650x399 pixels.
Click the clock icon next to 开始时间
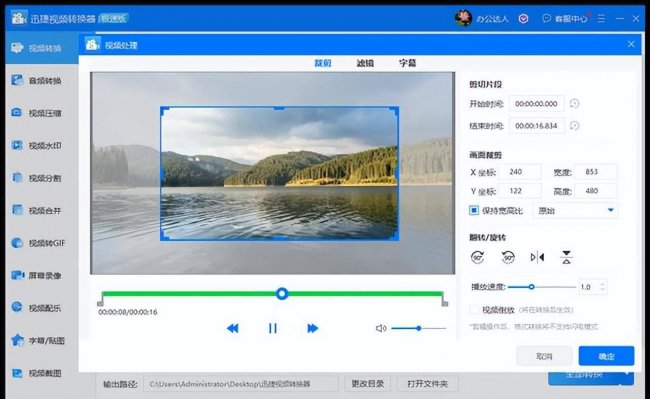[x=574, y=104]
